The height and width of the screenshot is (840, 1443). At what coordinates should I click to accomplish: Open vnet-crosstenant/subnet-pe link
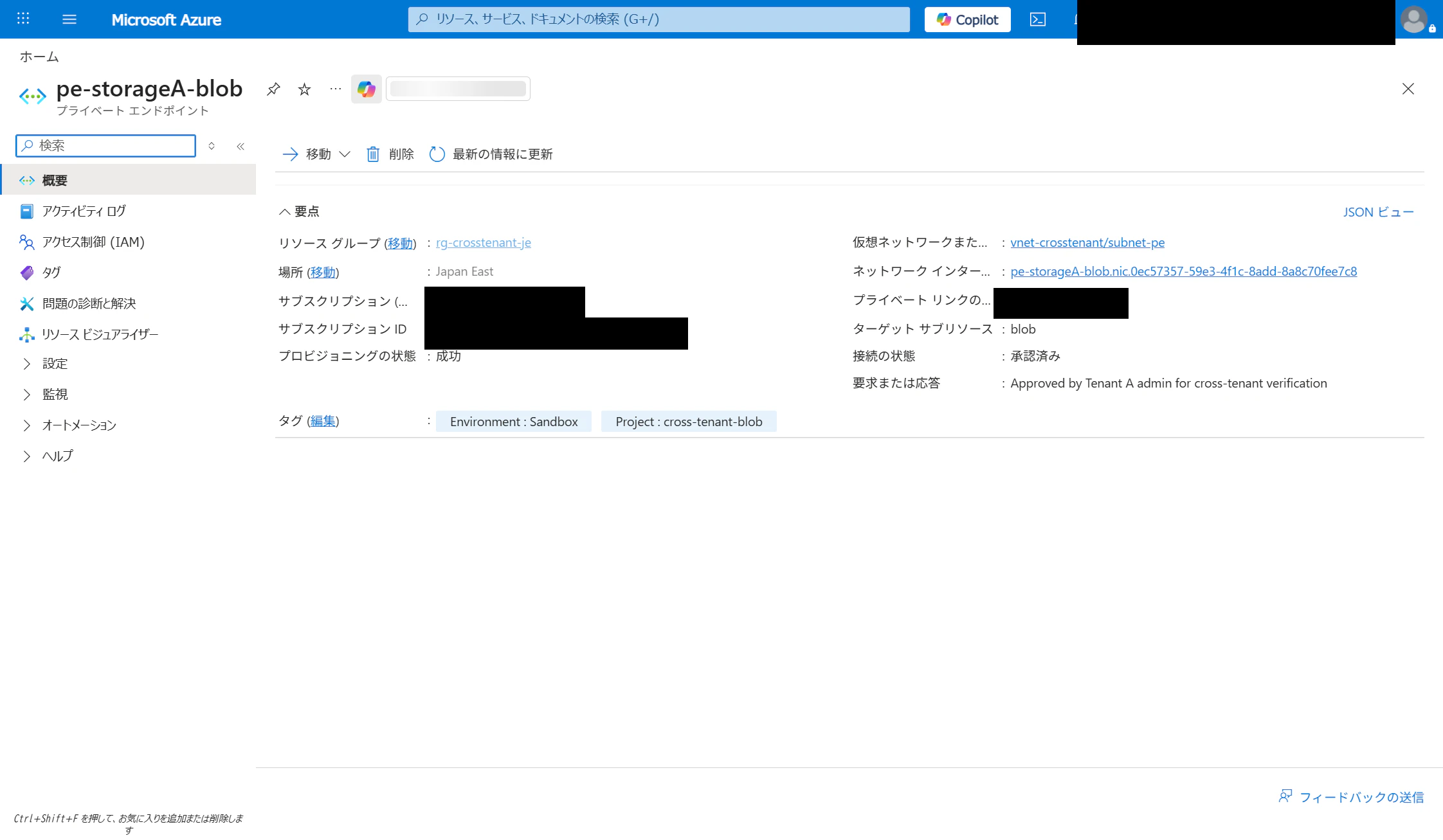pyautogui.click(x=1087, y=243)
